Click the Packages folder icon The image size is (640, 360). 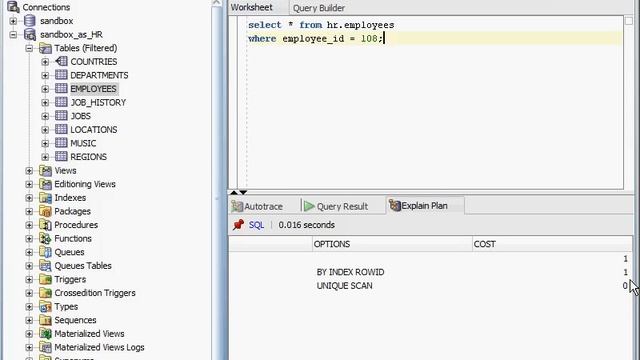click(45, 211)
